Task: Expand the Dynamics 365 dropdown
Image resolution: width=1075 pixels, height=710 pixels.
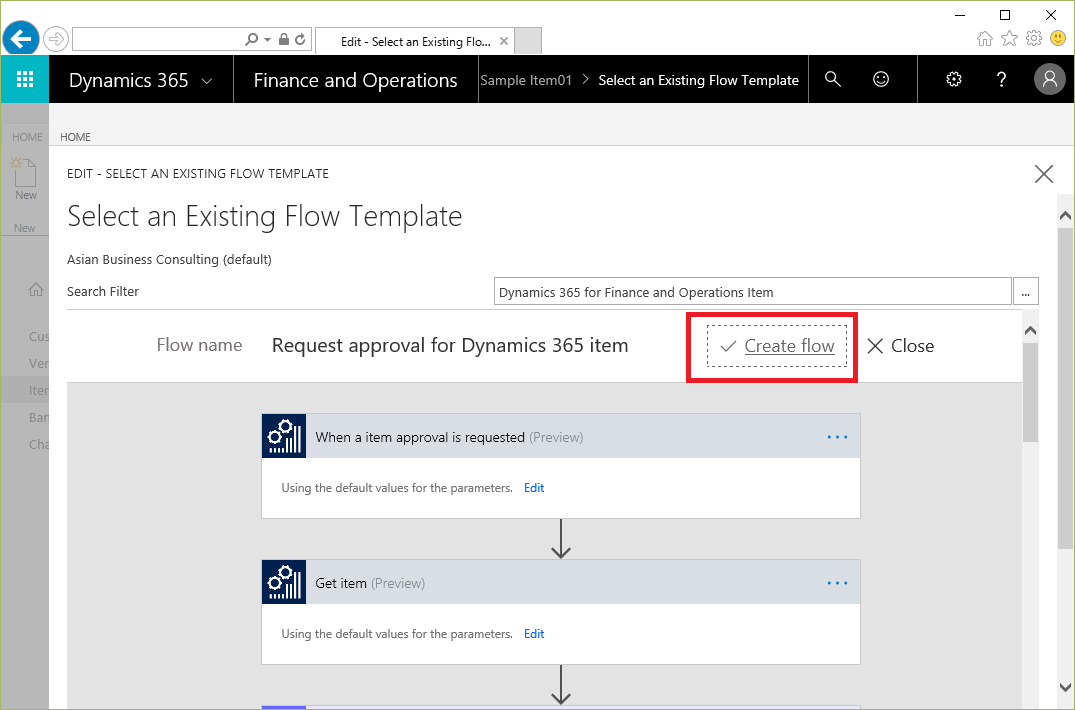Action: click(206, 81)
